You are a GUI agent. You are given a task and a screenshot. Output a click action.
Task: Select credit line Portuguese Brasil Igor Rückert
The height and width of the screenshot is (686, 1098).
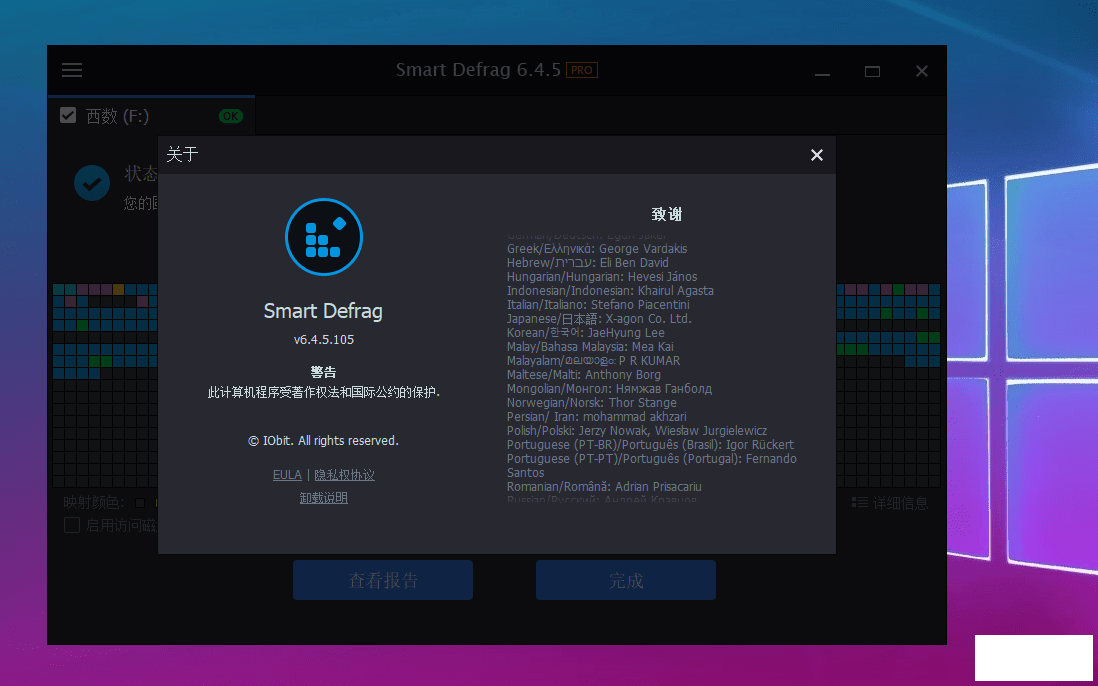click(651, 444)
